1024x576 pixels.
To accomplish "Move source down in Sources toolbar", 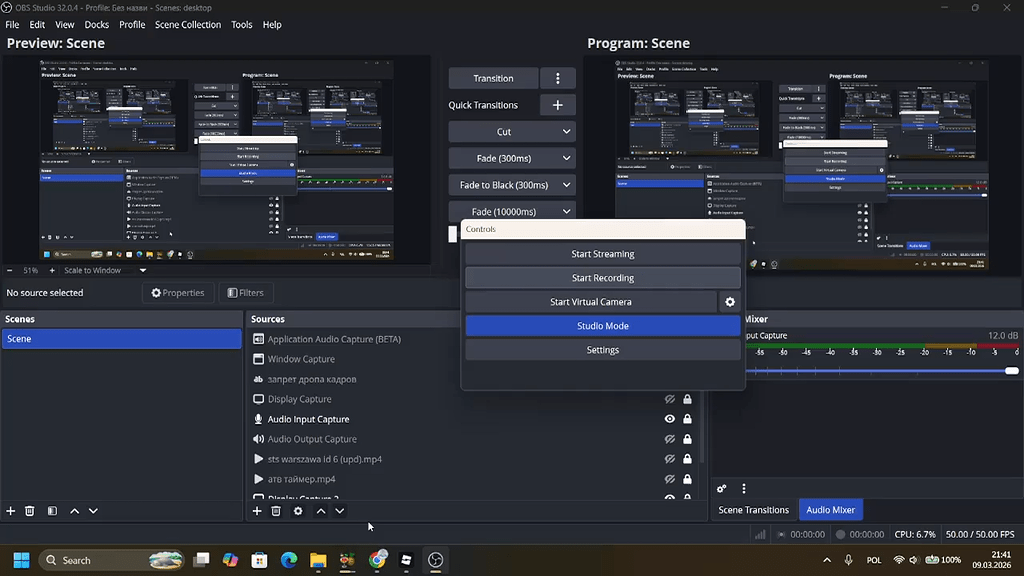I will tap(340, 511).
